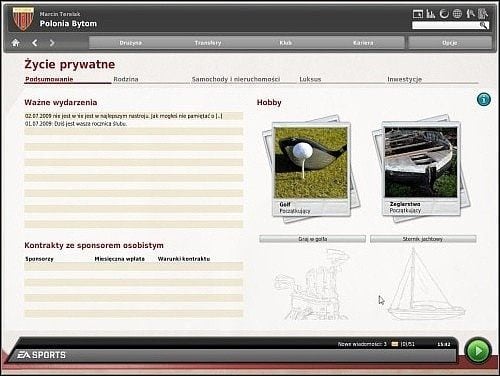The width and height of the screenshot is (500, 376).
Task: Click the Polonia Bytom club crest
Action: tap(23, 19)
